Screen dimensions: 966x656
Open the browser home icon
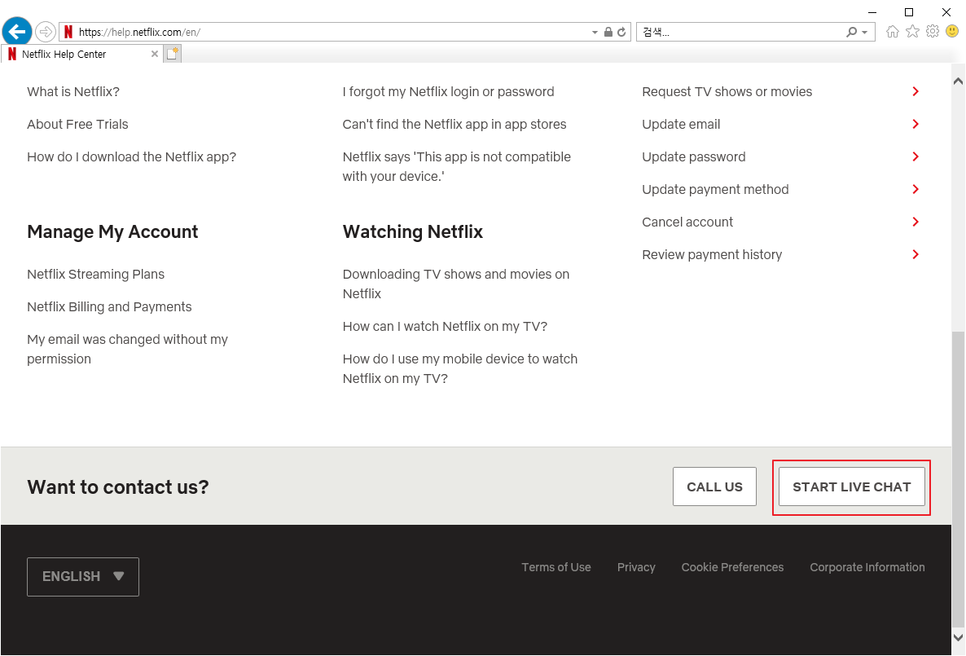(x=892, y=31)
